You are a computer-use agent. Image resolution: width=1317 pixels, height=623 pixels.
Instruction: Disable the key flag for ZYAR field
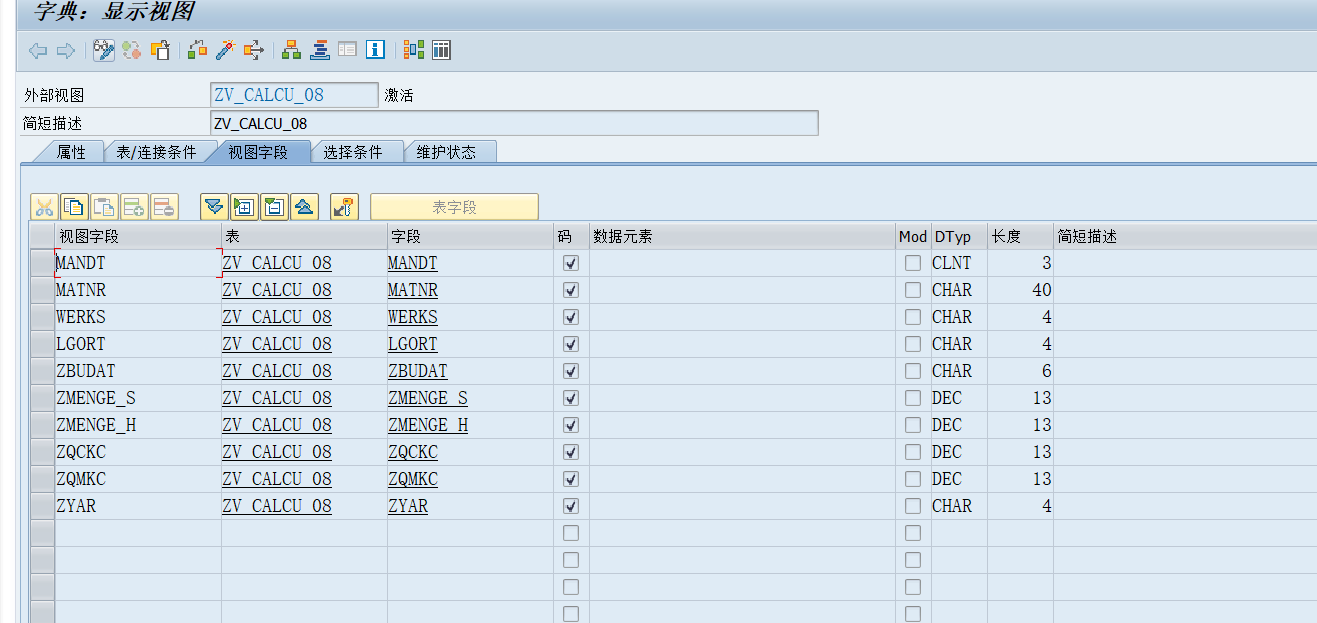(x=570, y=505)
